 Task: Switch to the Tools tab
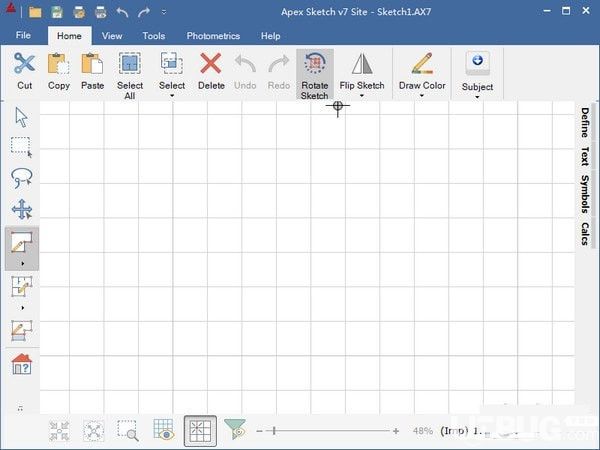click(154, 36)
